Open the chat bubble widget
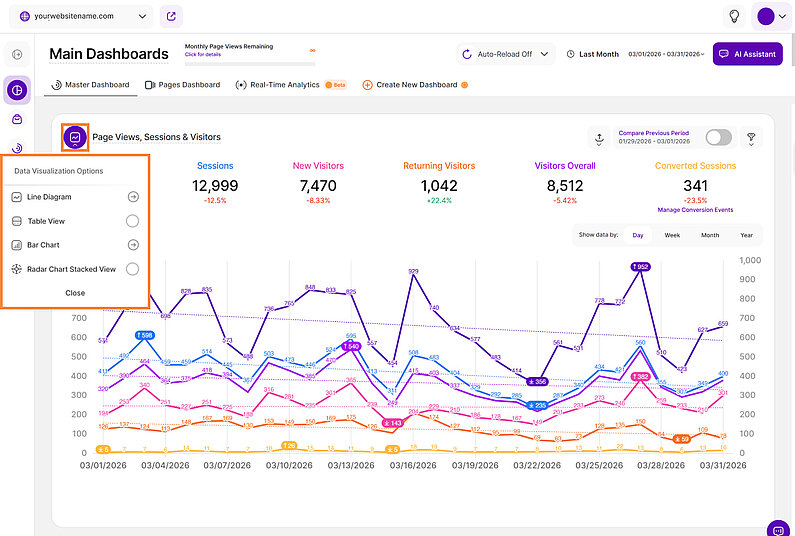This screenshot has width=795, height=536. click(778, 529)
